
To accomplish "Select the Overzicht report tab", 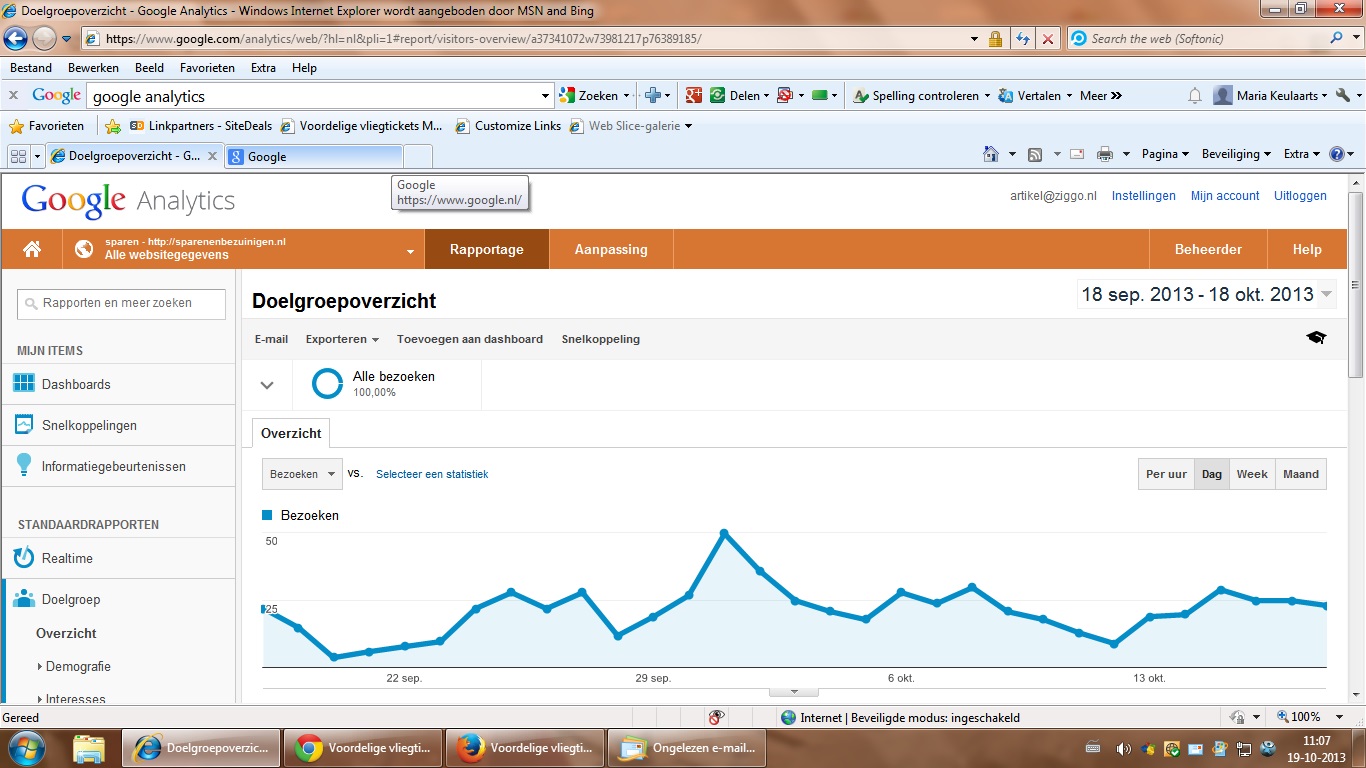I will click(x=291, y=433).
